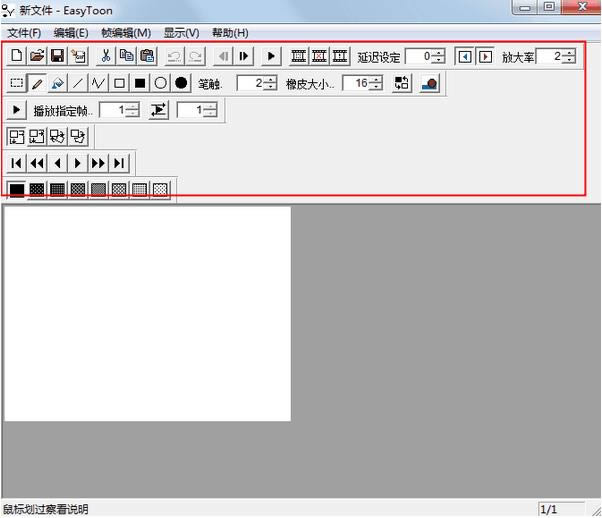Open the 文件(F) menu
602x518 pixels.
pyautogui.click(x=24, y=33)
